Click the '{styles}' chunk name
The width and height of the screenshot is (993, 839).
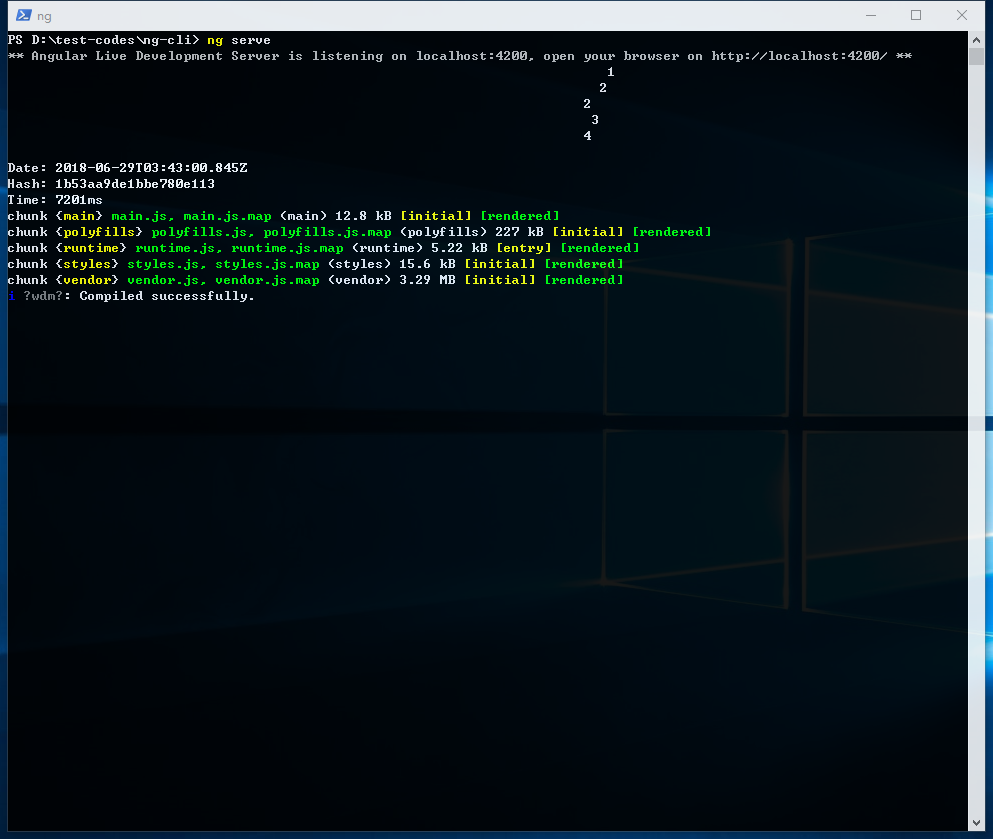coord(87,264)
